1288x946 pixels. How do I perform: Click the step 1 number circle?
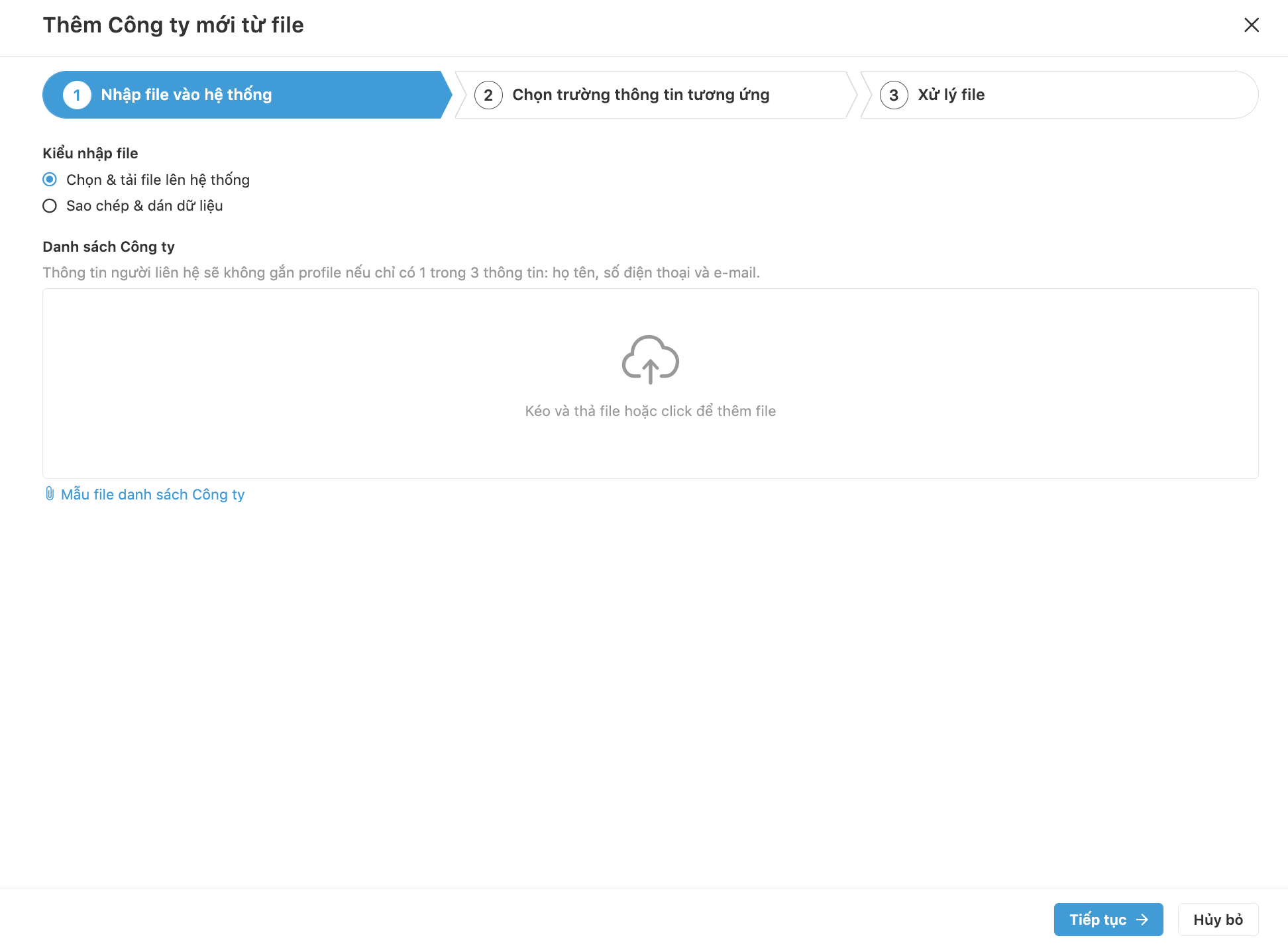point(77,95)
